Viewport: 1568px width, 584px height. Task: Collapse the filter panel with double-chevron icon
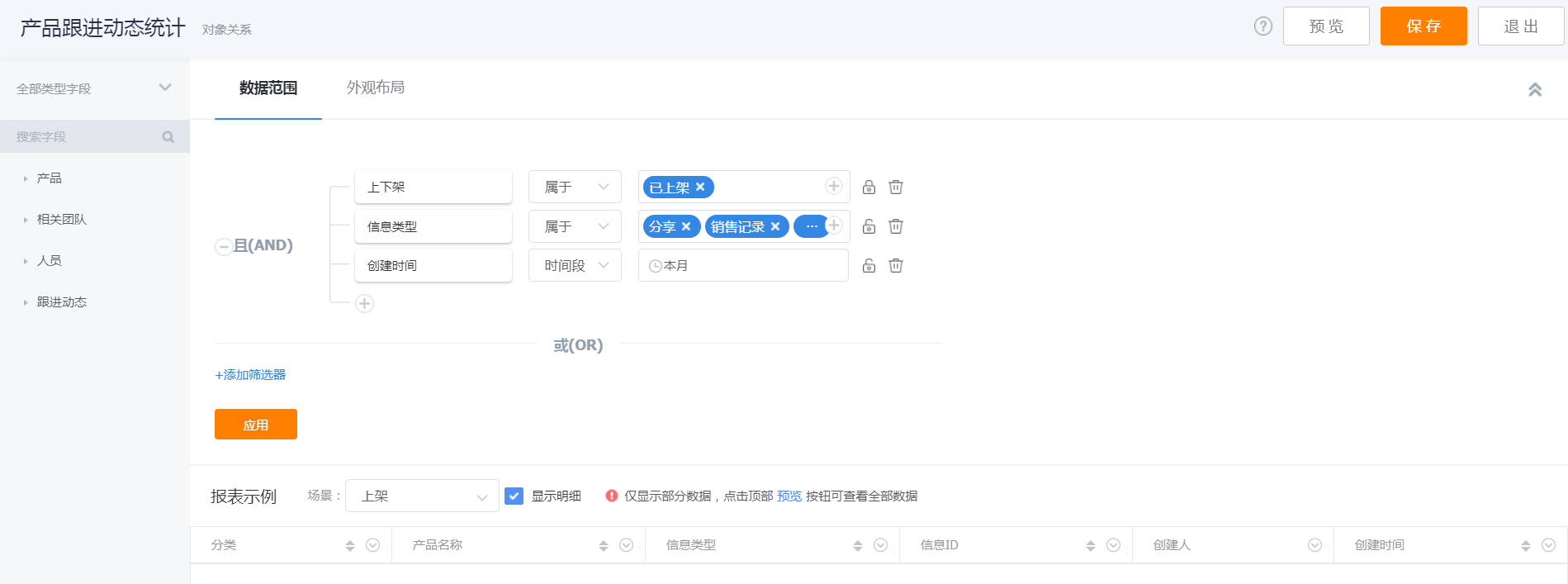(1534, 89)
